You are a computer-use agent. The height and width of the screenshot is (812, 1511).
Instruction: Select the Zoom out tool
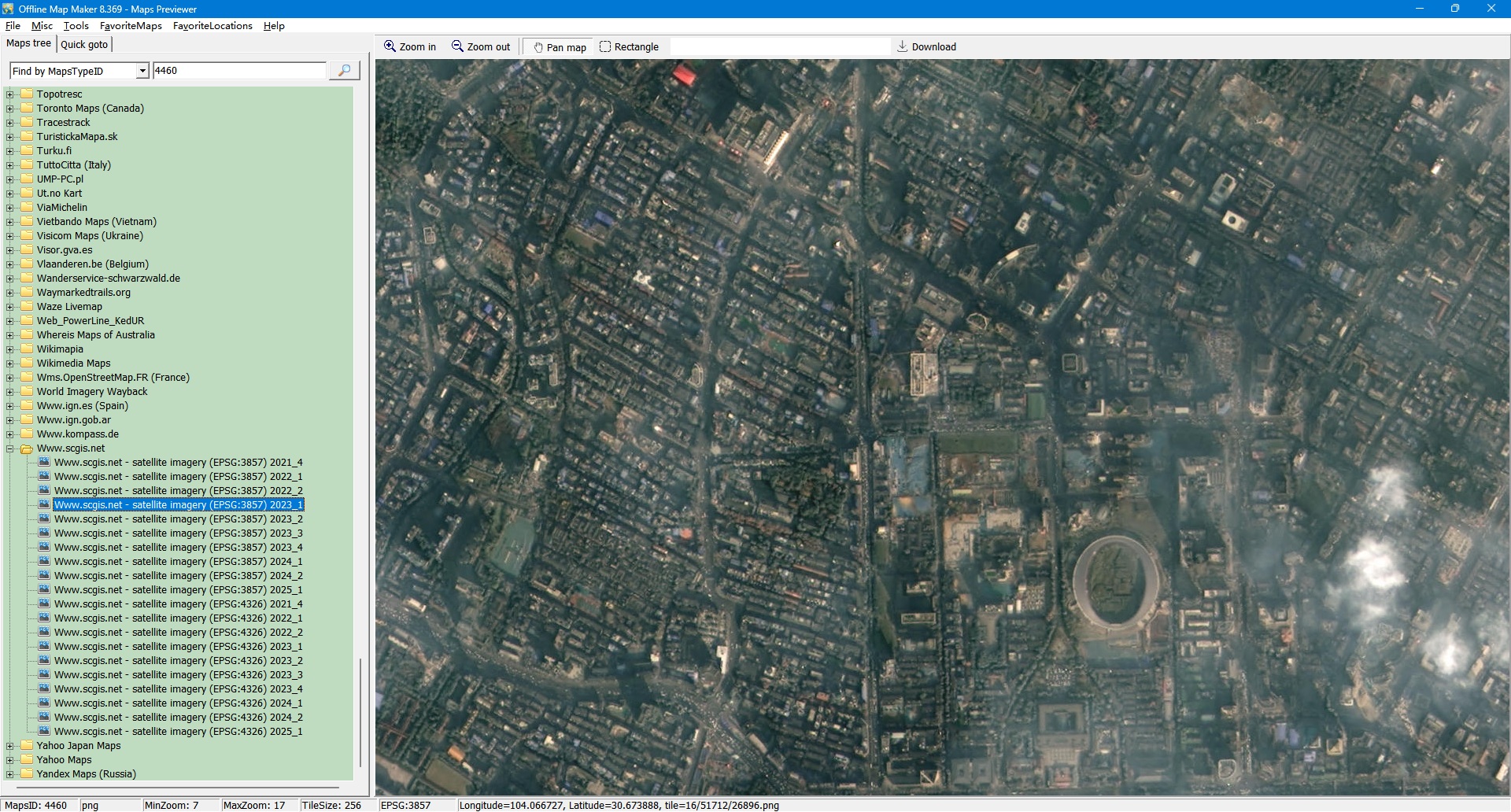480,47
